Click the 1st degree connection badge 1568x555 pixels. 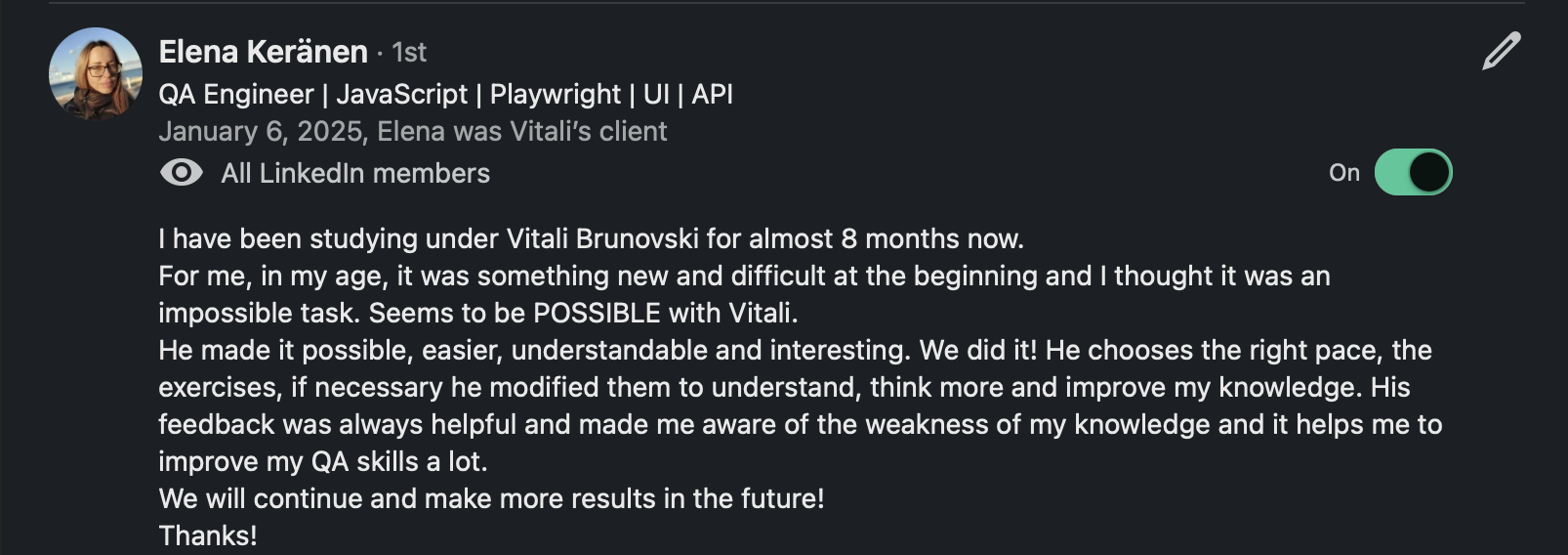click(x=409, y=53)
